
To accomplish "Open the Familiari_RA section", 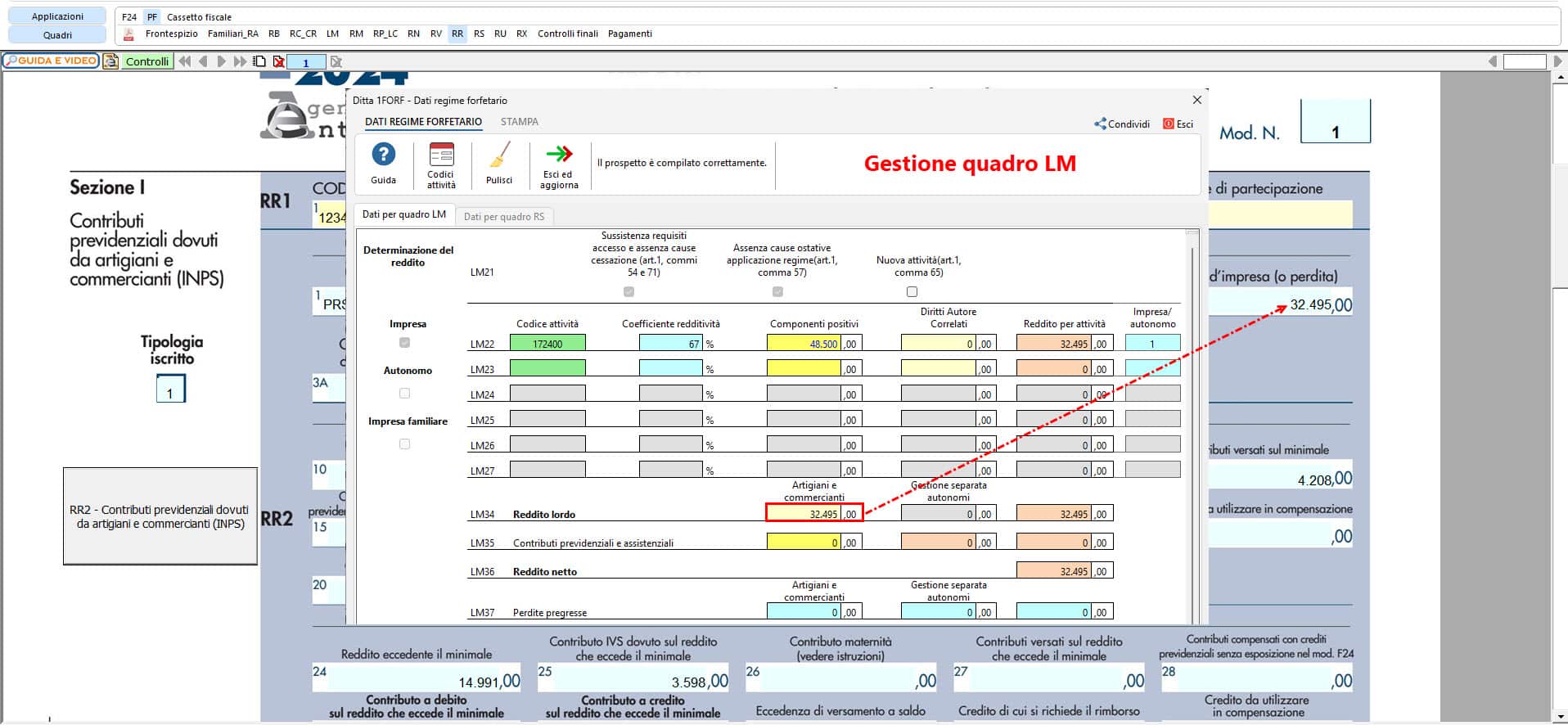I will click(233, 34).
